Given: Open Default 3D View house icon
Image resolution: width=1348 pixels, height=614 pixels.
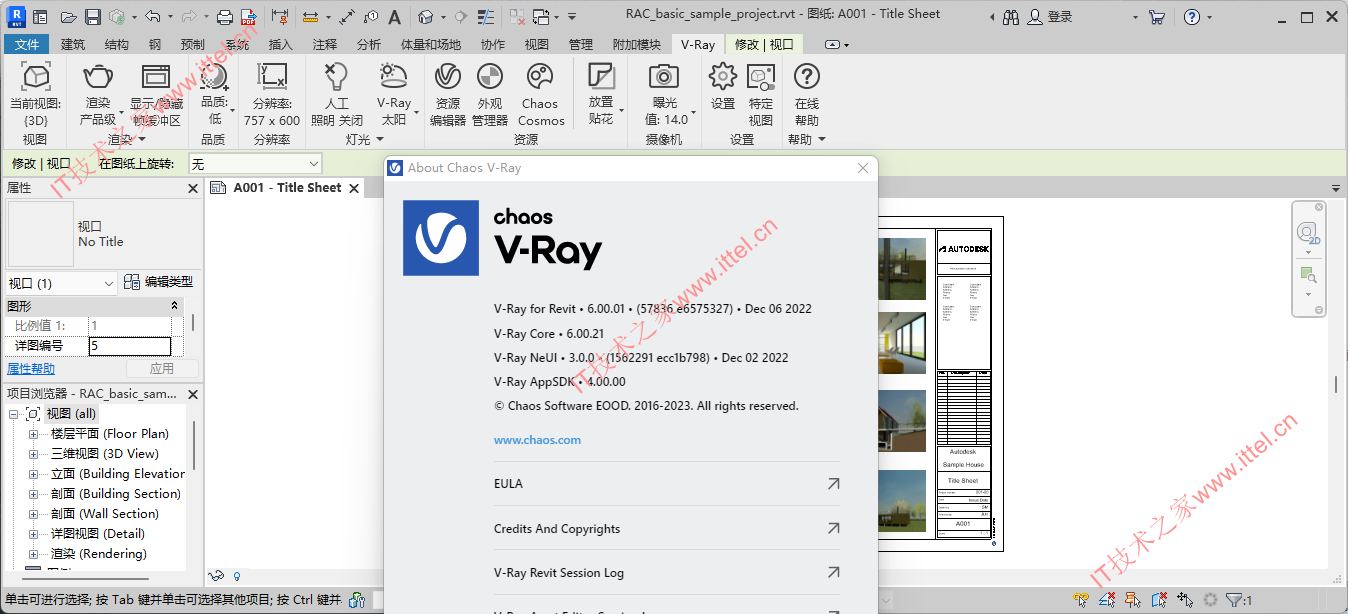Looking at the screenshot, I should coord(426,17).
